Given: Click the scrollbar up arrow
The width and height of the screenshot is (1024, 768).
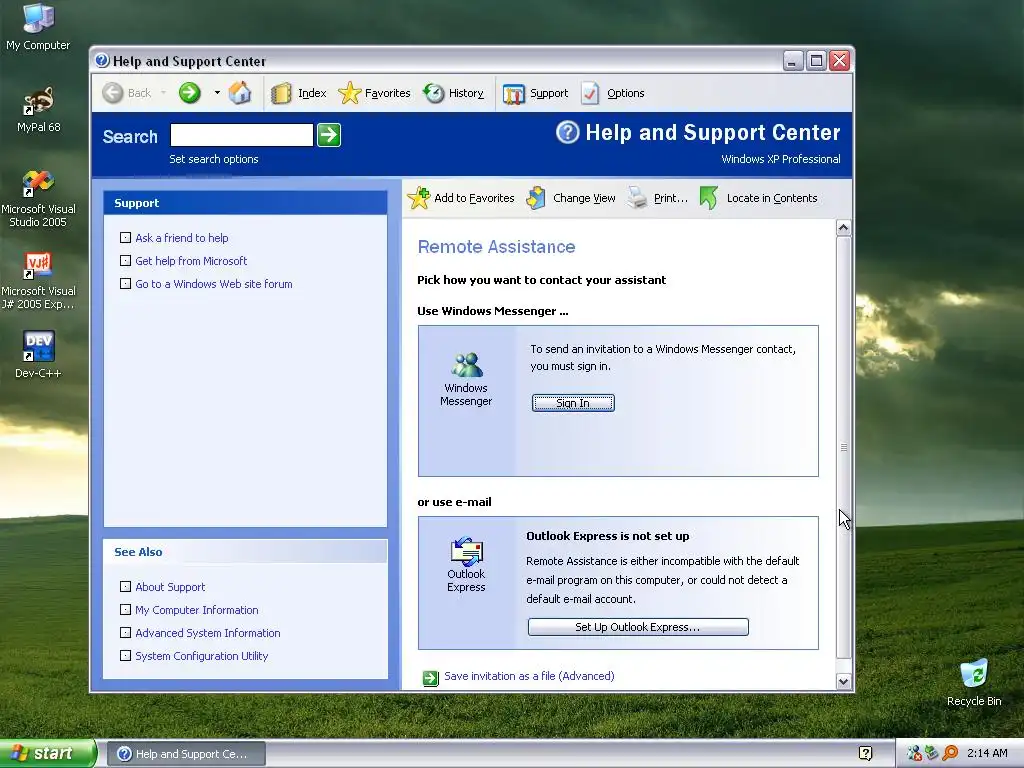Looking at the screenshot, I should (843, 228).
